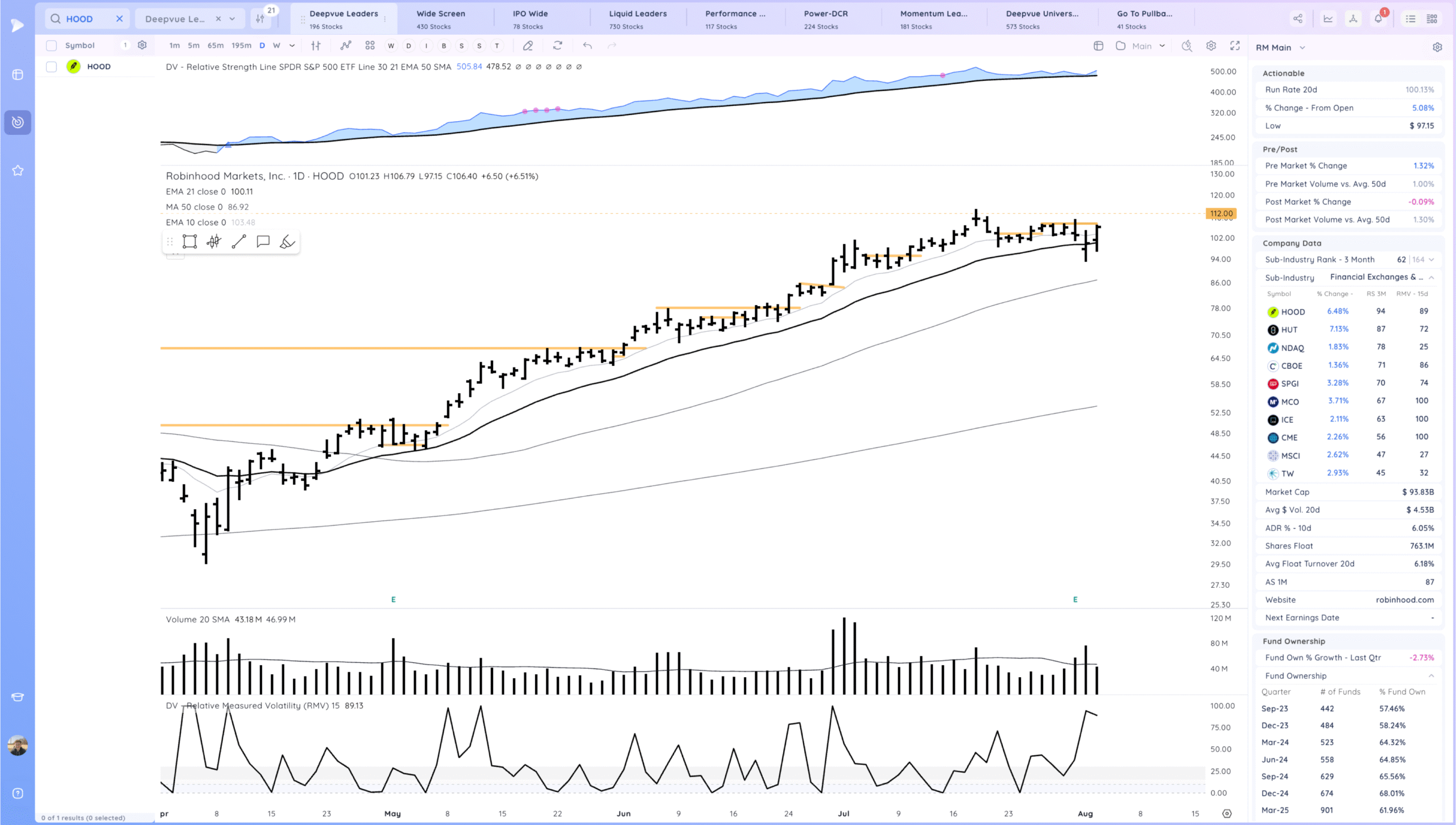Switch to the Wide Screen tab
1456x825 pixels.
pos(441,19)
